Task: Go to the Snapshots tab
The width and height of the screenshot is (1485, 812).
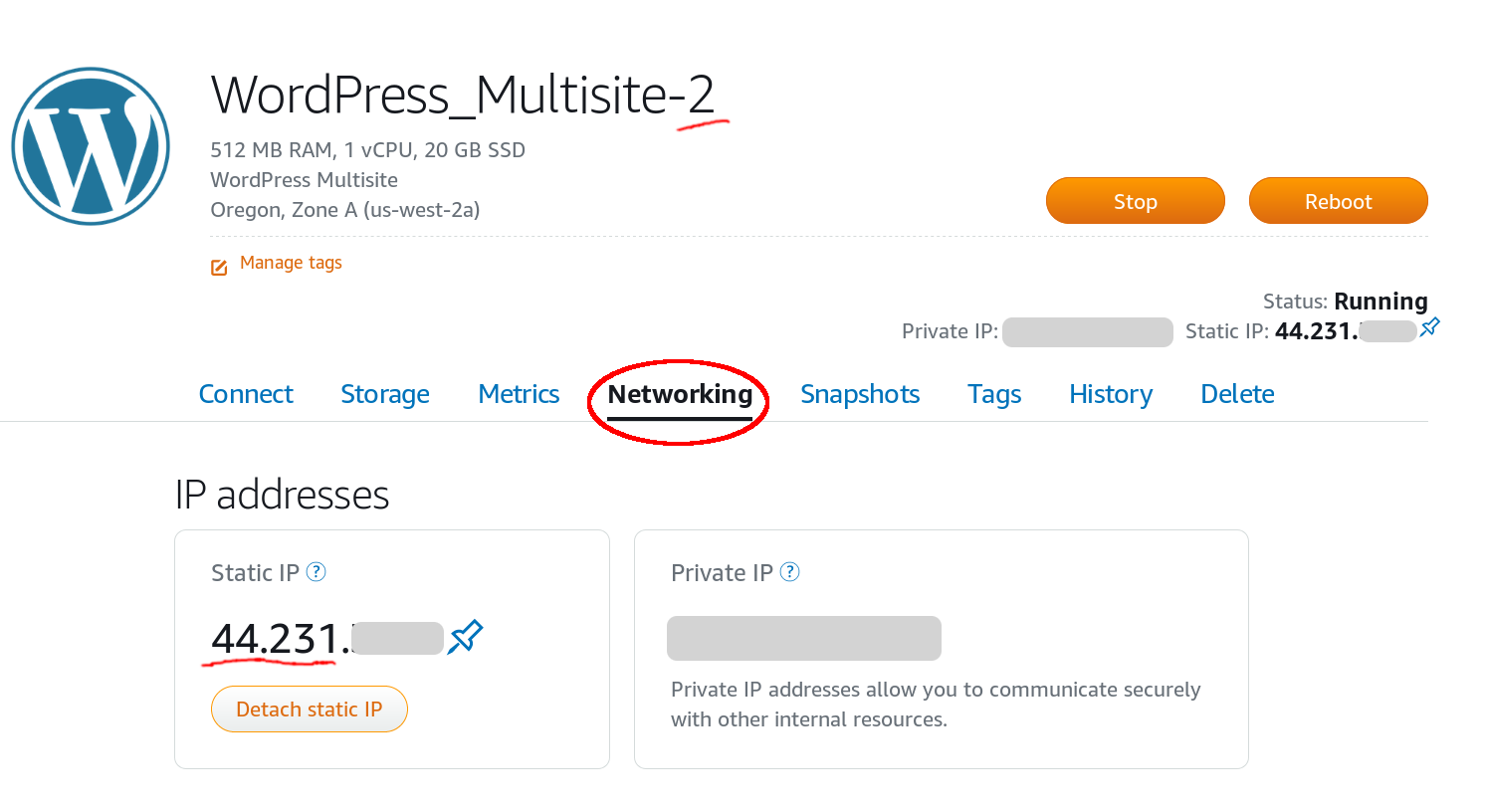Action: [860, 394]
